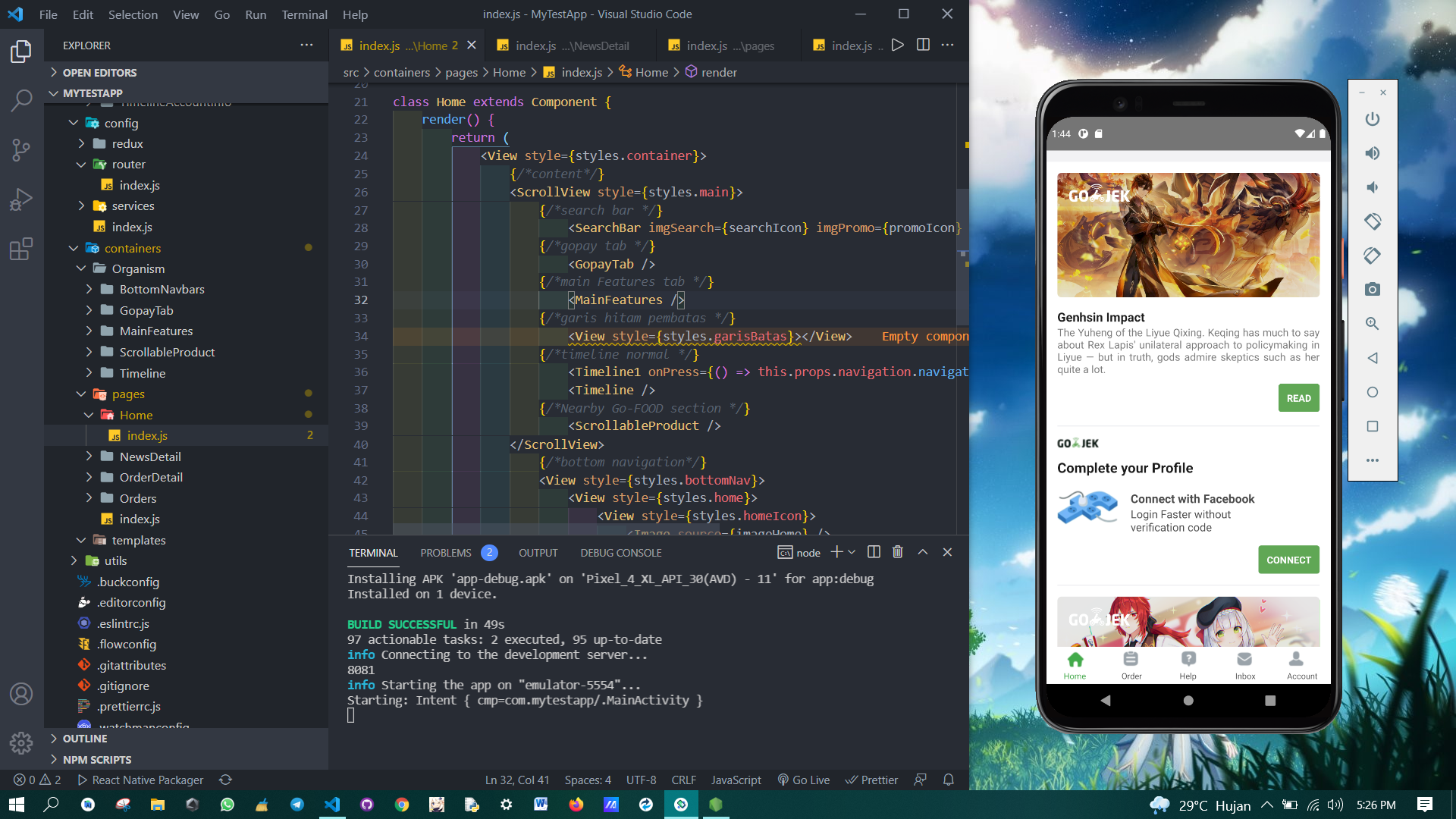The width and height of the screenshot is (1456, 819).
Task: Click emulator screenshot camera icon
Action: [x=1372, y=290]
